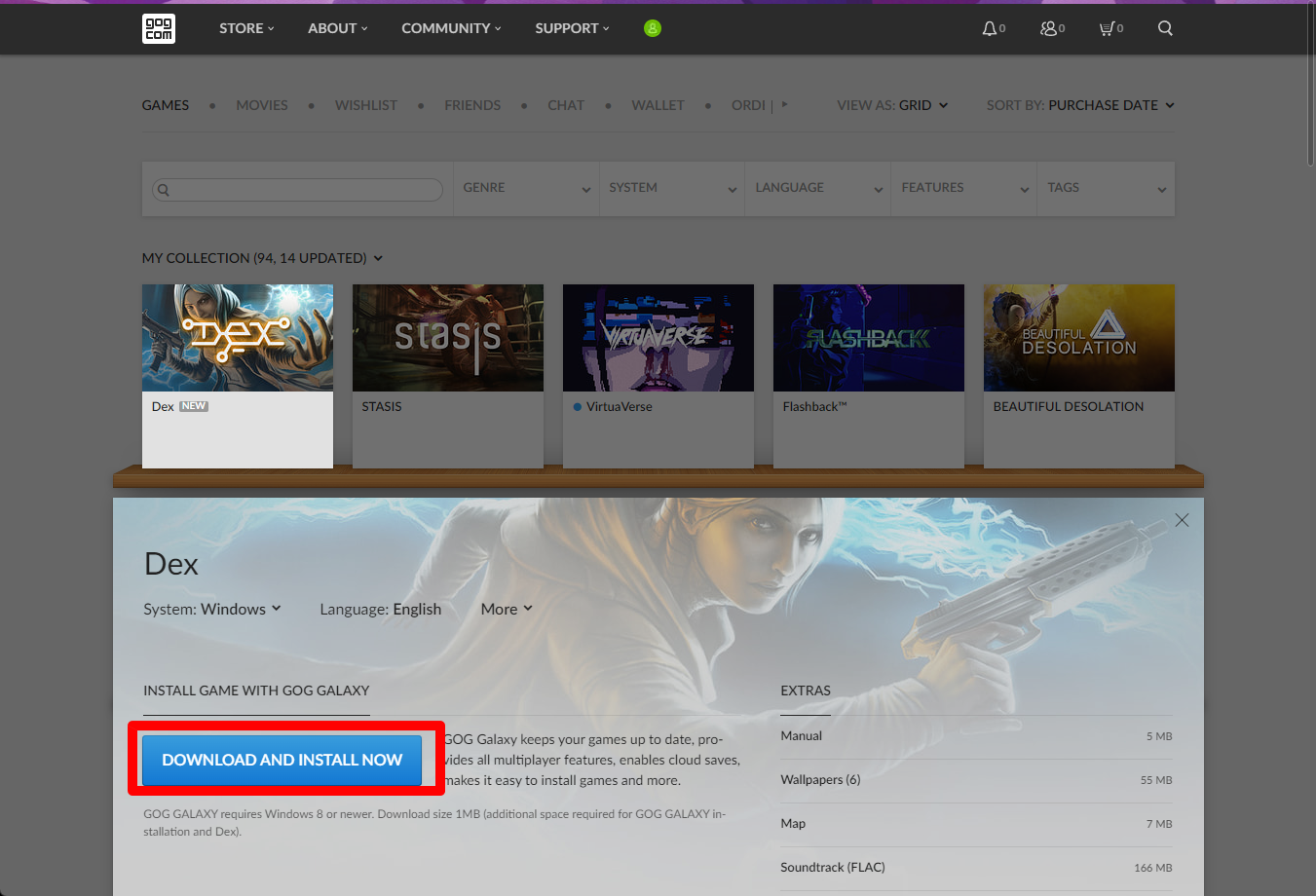Open the TAGS filter dropdown
This screenshot has height=896, width=1316.
[x=1107, y=188]
